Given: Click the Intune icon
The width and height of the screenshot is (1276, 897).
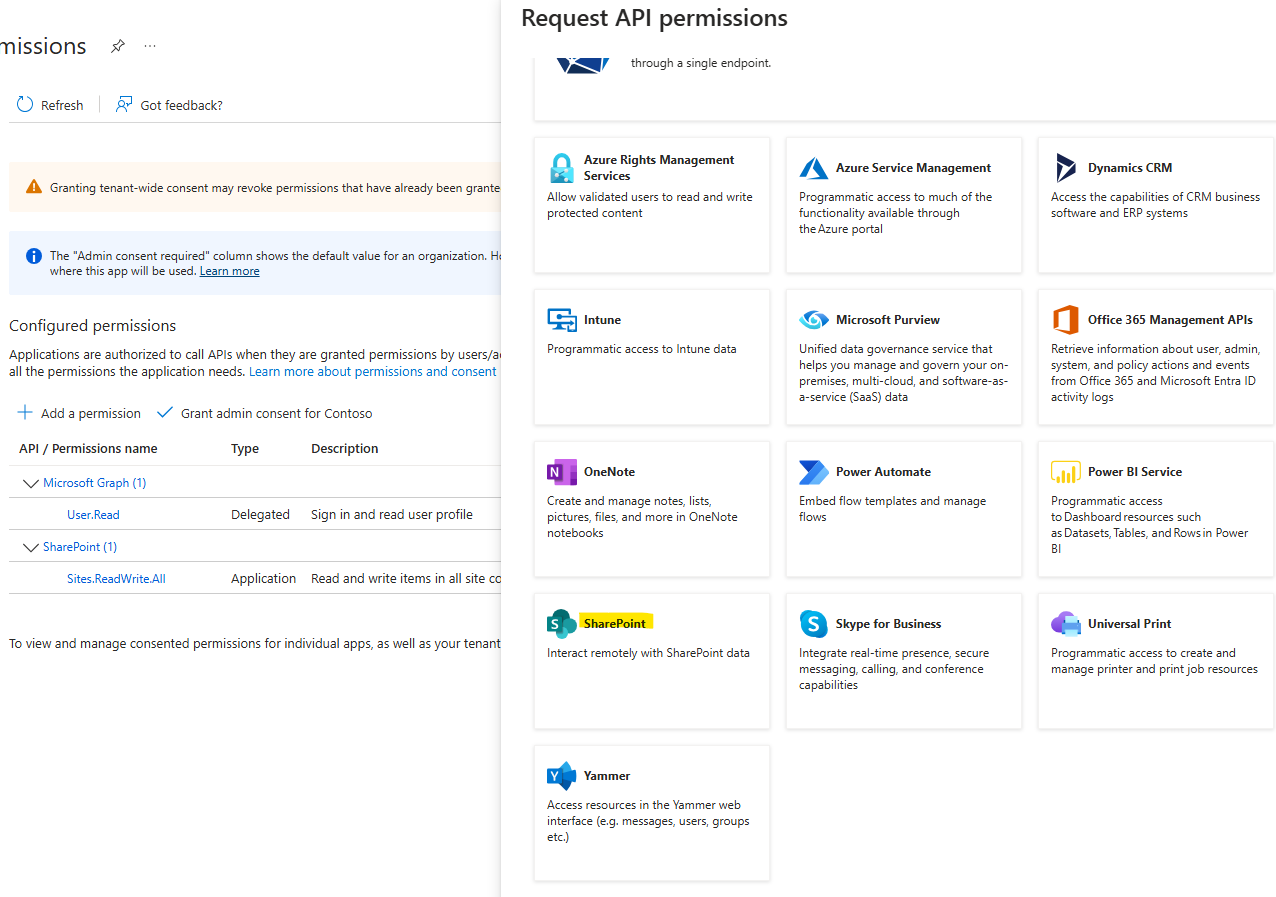Looking at the screenshot, I should [x=562, y=320].
